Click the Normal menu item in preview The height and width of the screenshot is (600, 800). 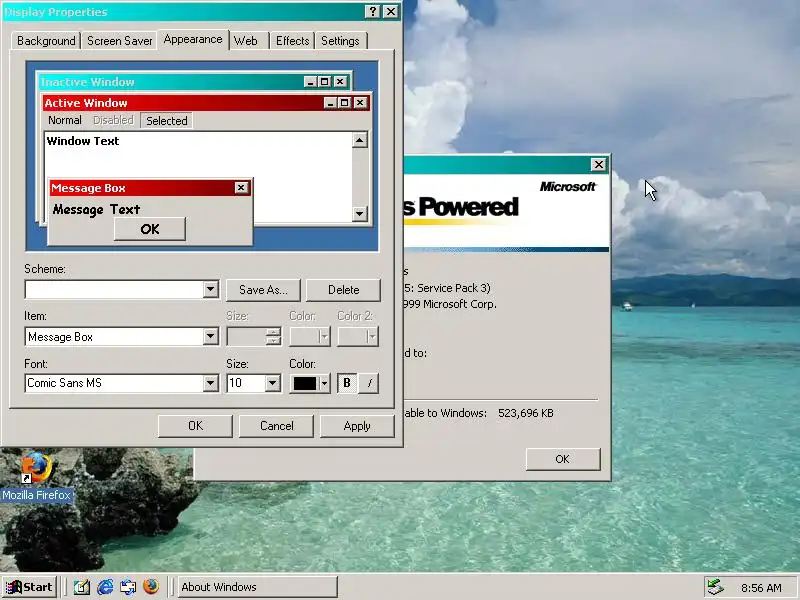click(x=65, y=120)
